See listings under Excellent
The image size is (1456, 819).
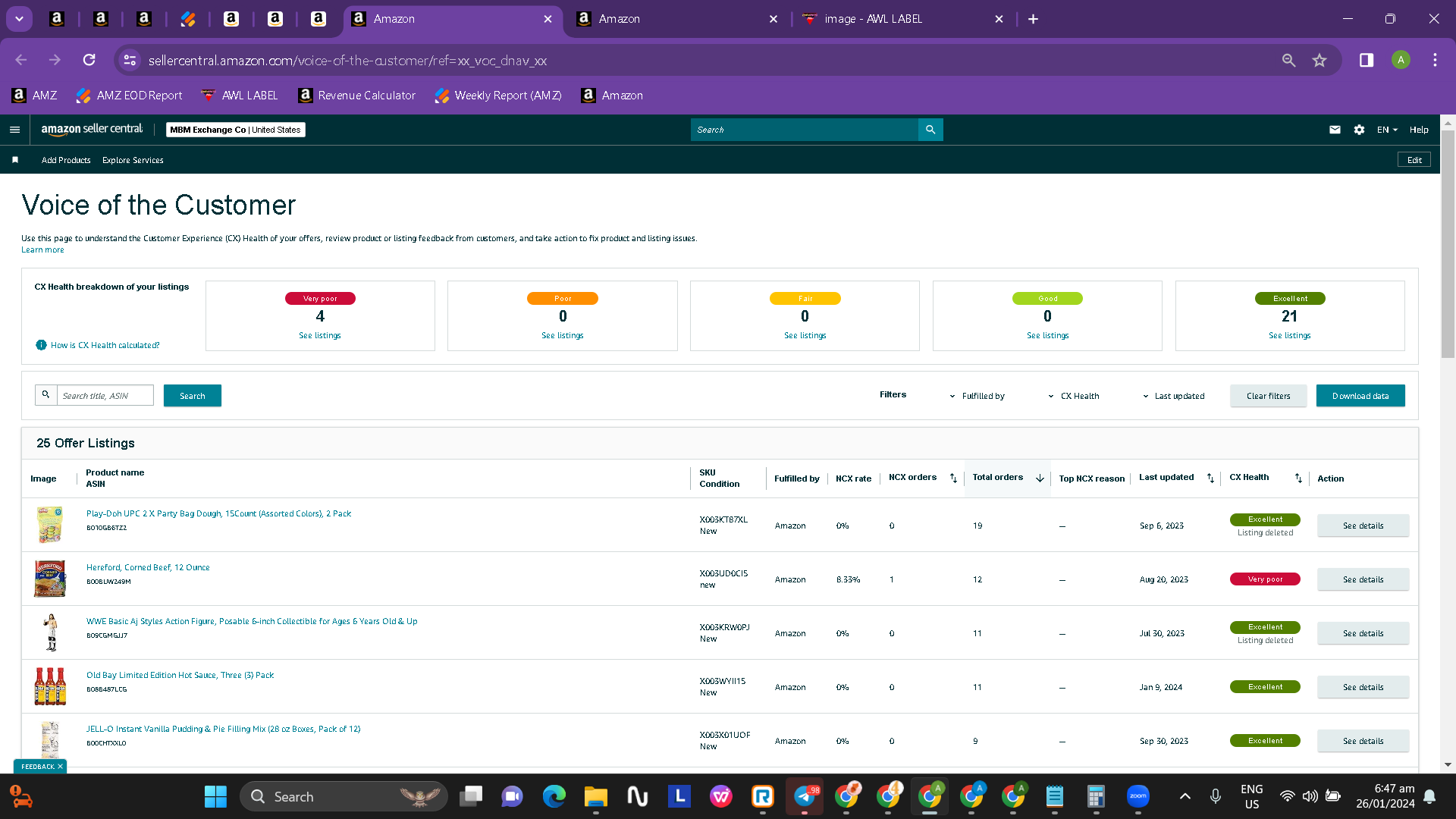point(1289,335)
